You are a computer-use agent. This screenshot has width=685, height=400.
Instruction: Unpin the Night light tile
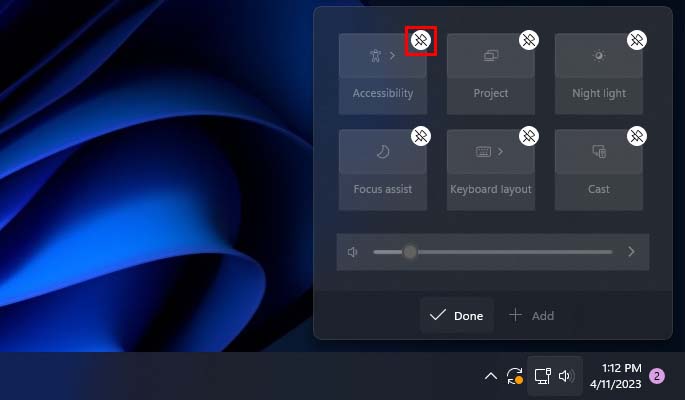tap(637, 40)
